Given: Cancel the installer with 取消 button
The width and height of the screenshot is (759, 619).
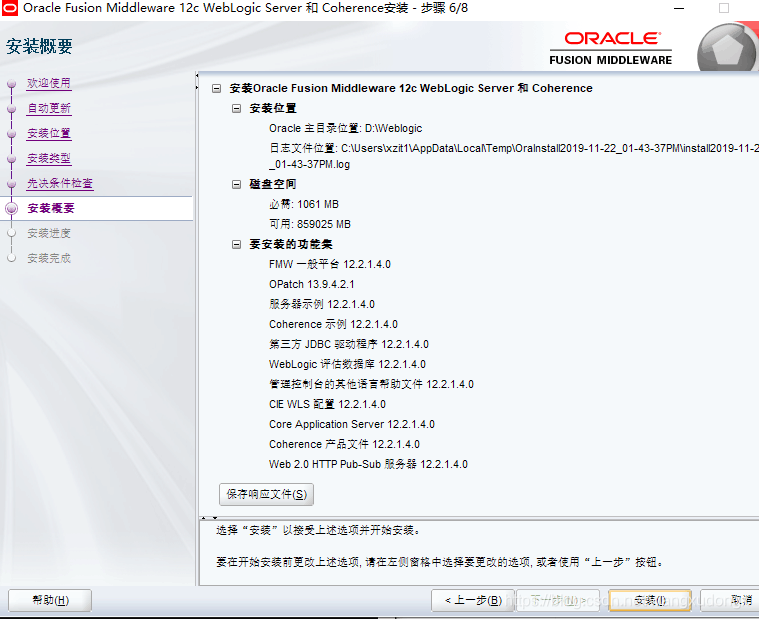Looking at the screenshot, I should pos(730,601).
